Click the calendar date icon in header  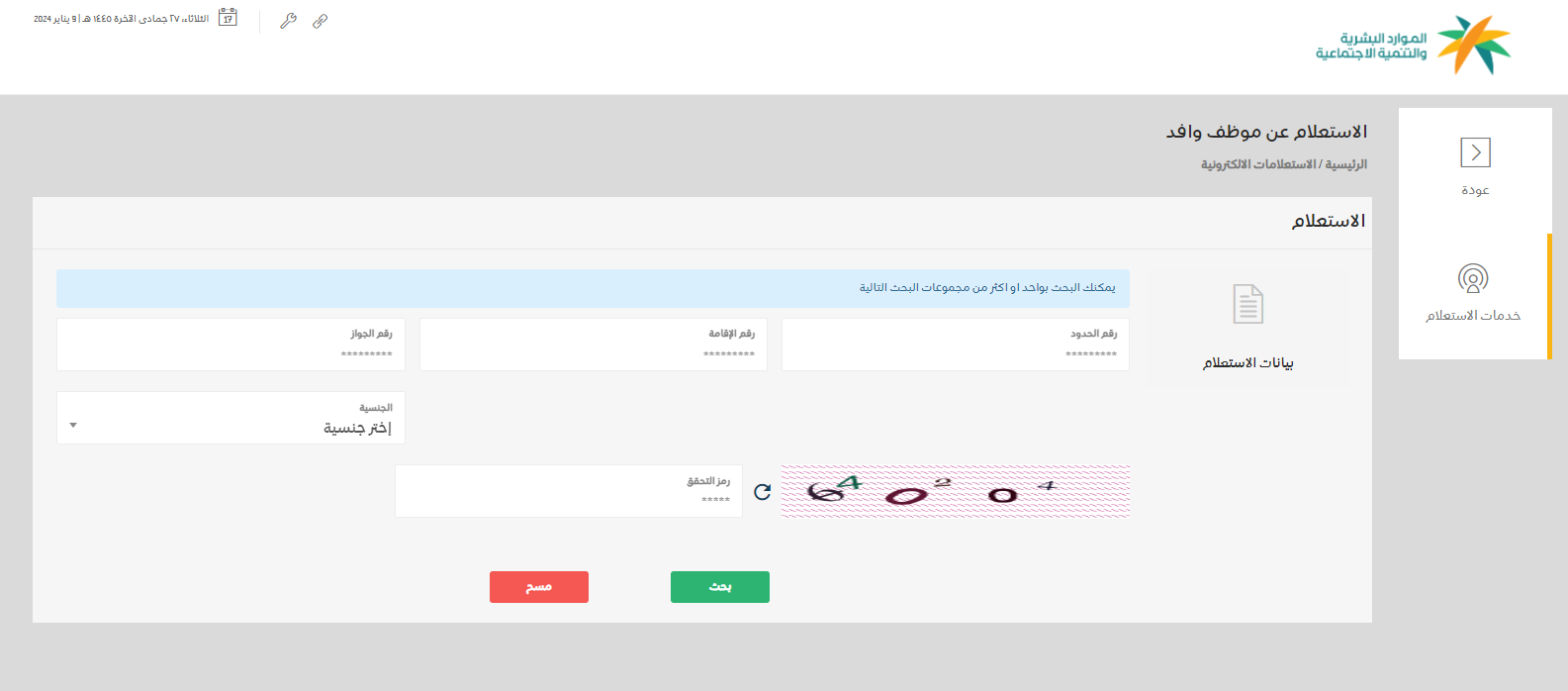coord(228,18)
